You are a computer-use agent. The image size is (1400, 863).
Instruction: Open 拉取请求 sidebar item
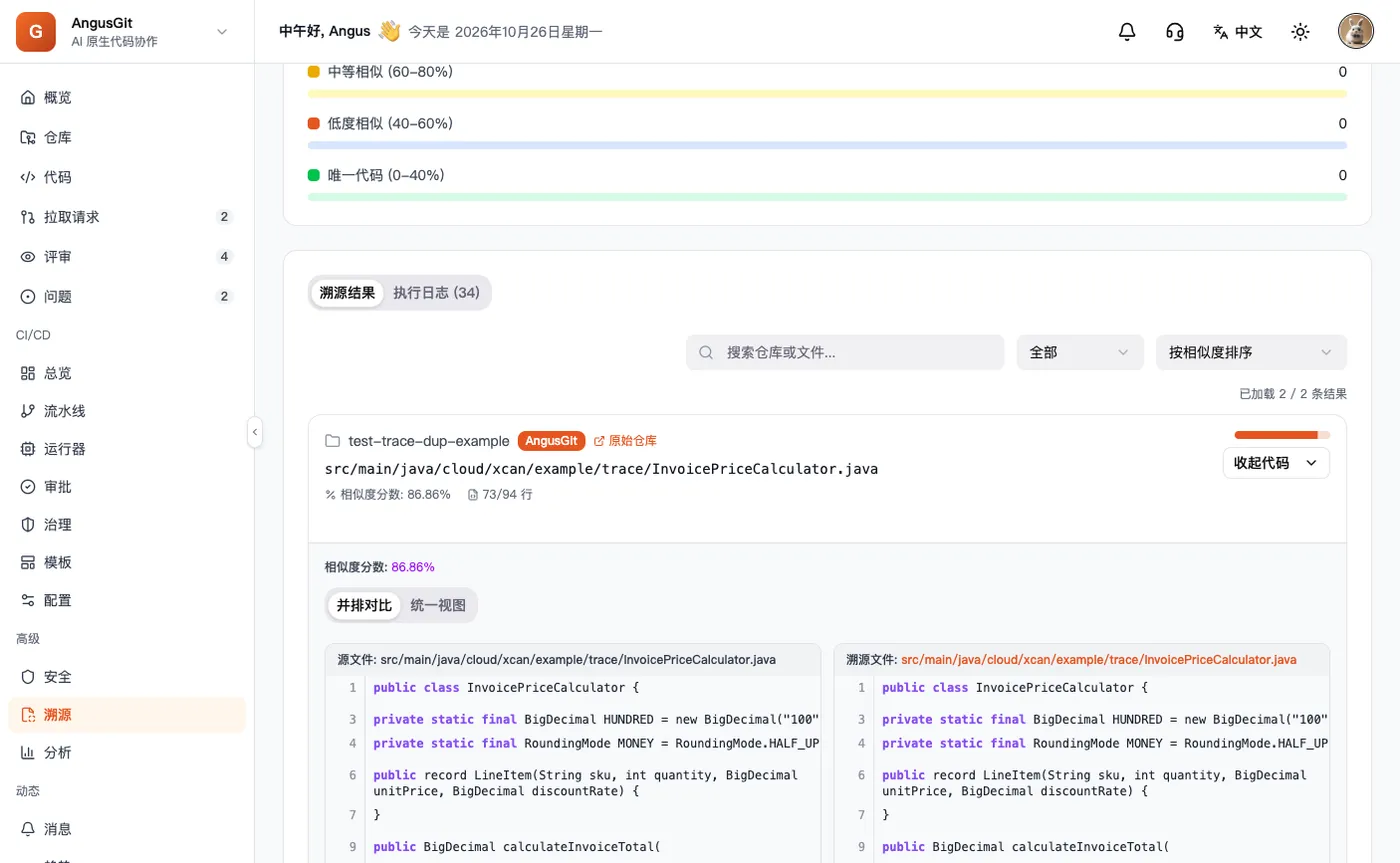point(127,217)
